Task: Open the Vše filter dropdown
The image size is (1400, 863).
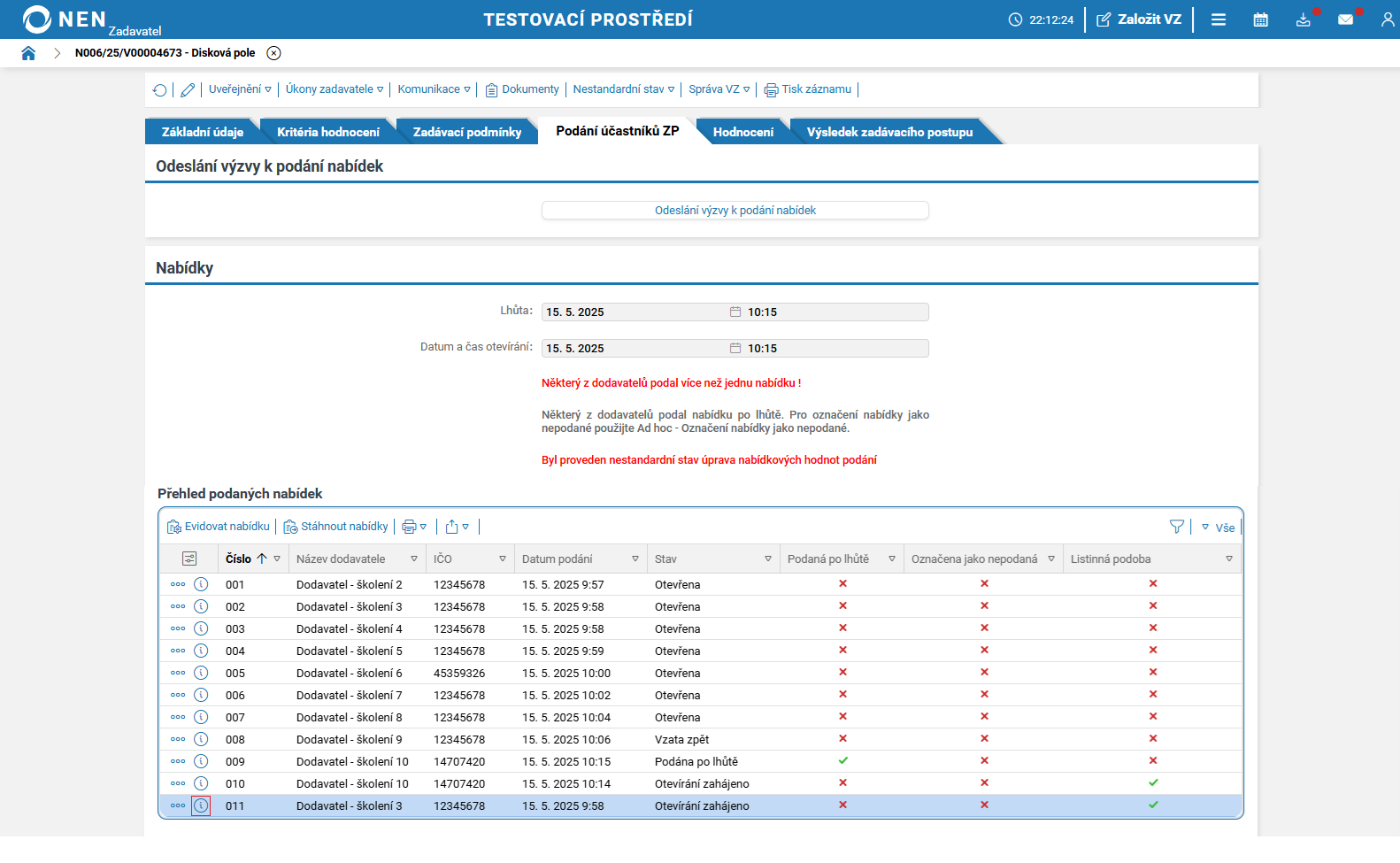Action: 1219,528
